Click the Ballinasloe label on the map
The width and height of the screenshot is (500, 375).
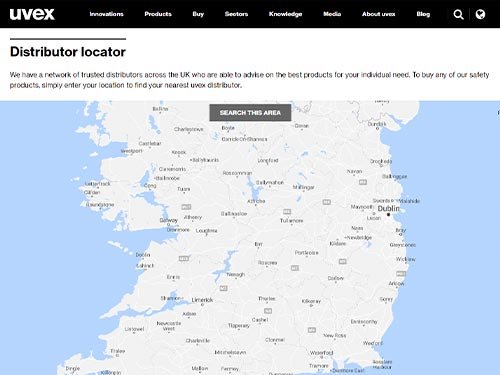234,214
